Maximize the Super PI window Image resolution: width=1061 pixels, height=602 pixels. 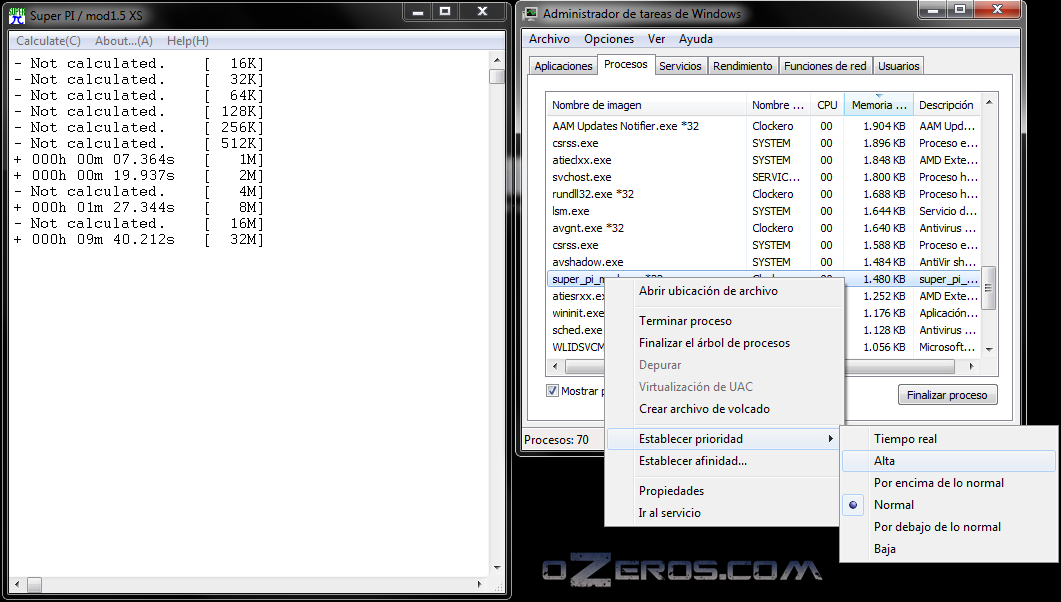[445, 11]
